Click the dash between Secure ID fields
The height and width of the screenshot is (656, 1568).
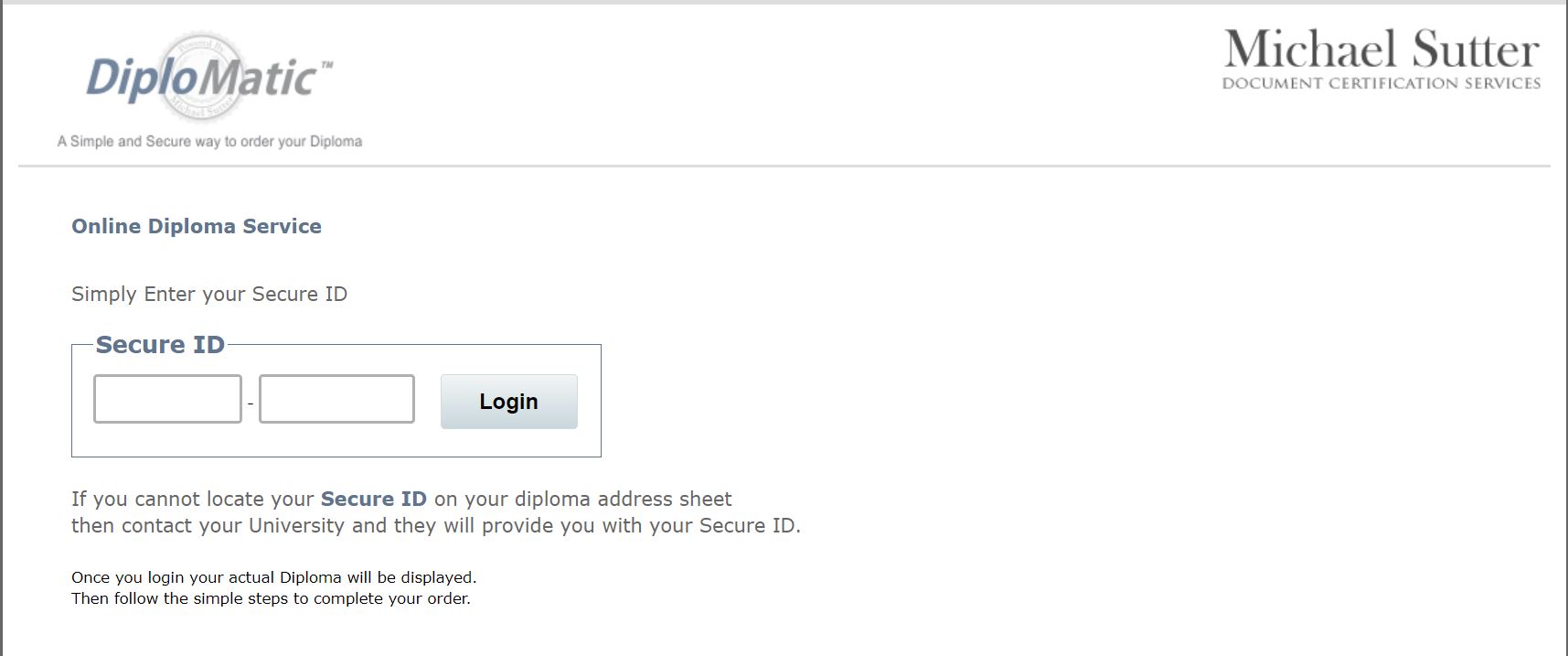point(251,403)
